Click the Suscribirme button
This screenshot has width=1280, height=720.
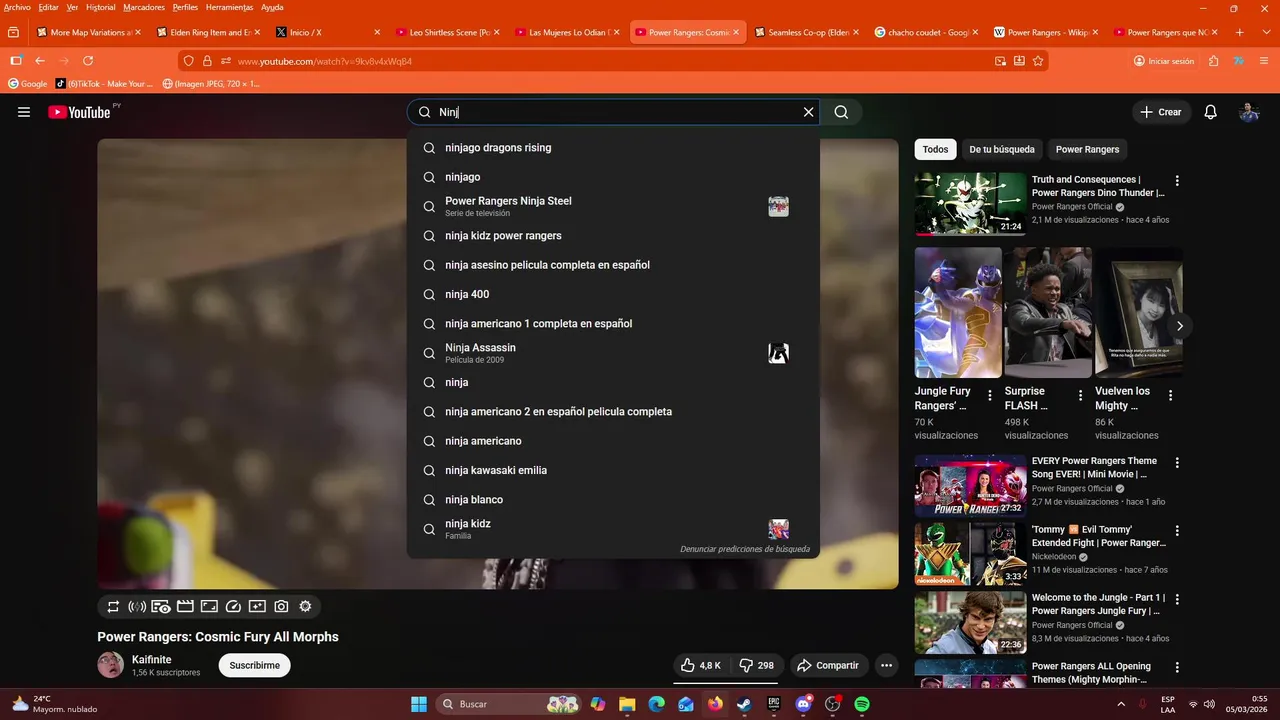point(254,665)
